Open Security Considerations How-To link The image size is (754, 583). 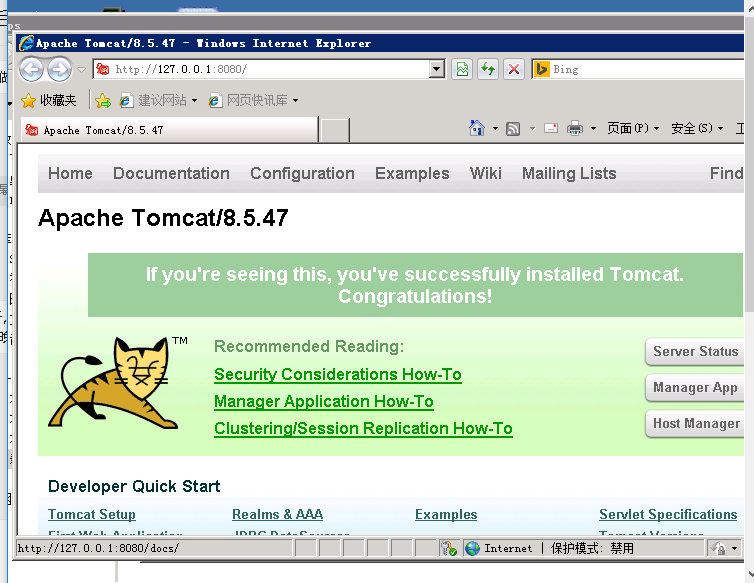(338, 374)
